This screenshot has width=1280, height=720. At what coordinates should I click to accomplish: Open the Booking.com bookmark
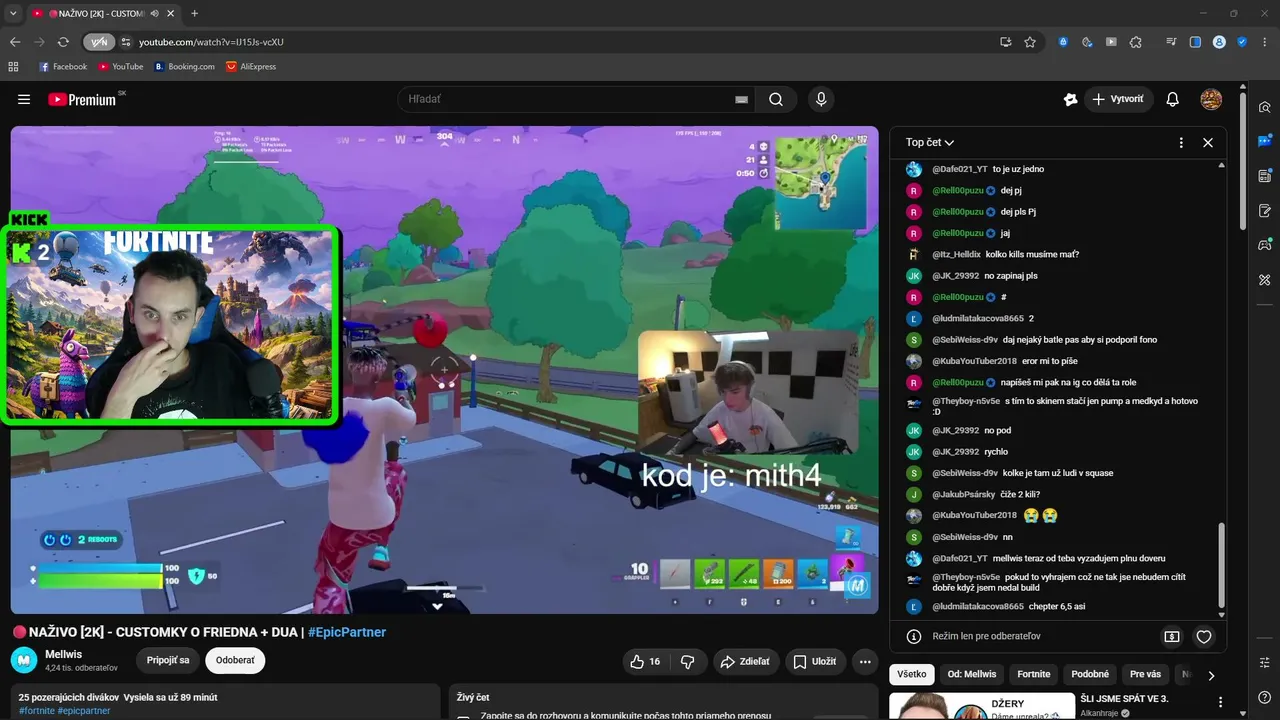pyautogui.click(x=184, y=67)
